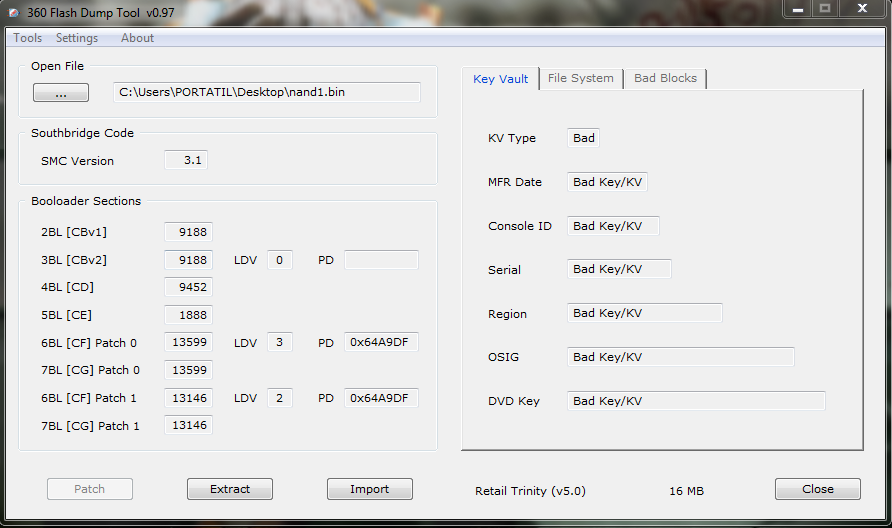This screenshot has width=892, height=528.
Task: Click the empty 3BL PD field
Action: (381, 260)
